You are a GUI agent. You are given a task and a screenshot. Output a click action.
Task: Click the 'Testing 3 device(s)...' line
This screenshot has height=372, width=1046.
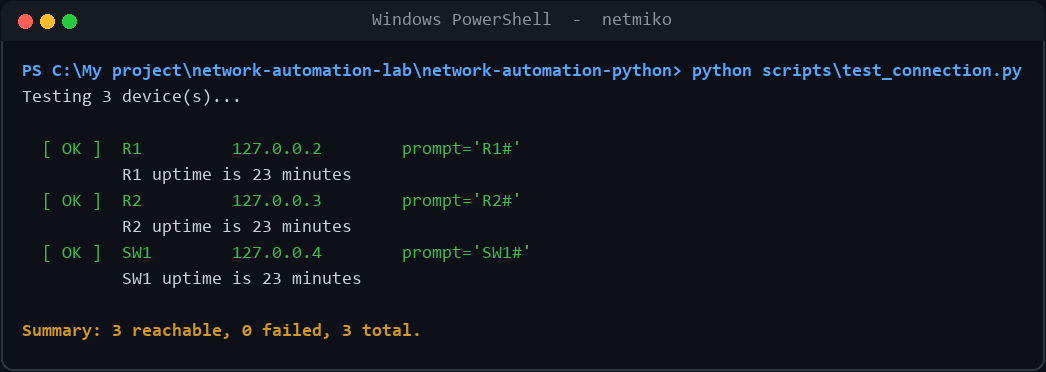pyautogui.click(x=131, y=97)
